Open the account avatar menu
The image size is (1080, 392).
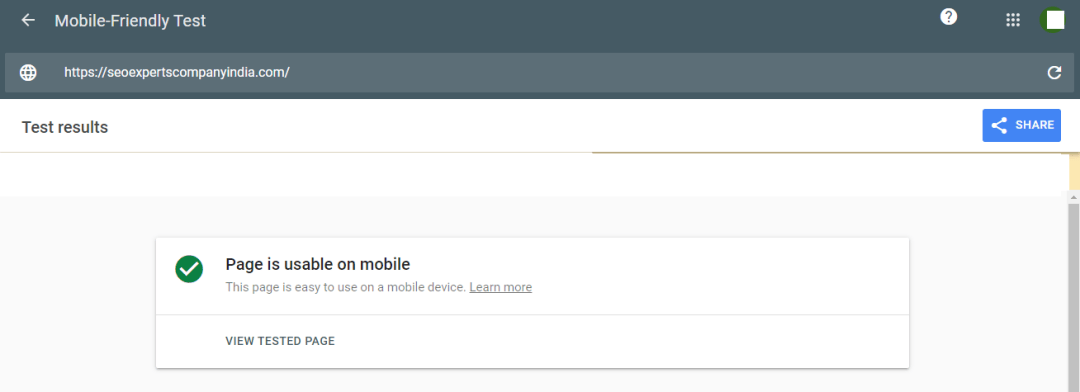pyautogui.click(x=1055, y=20)
